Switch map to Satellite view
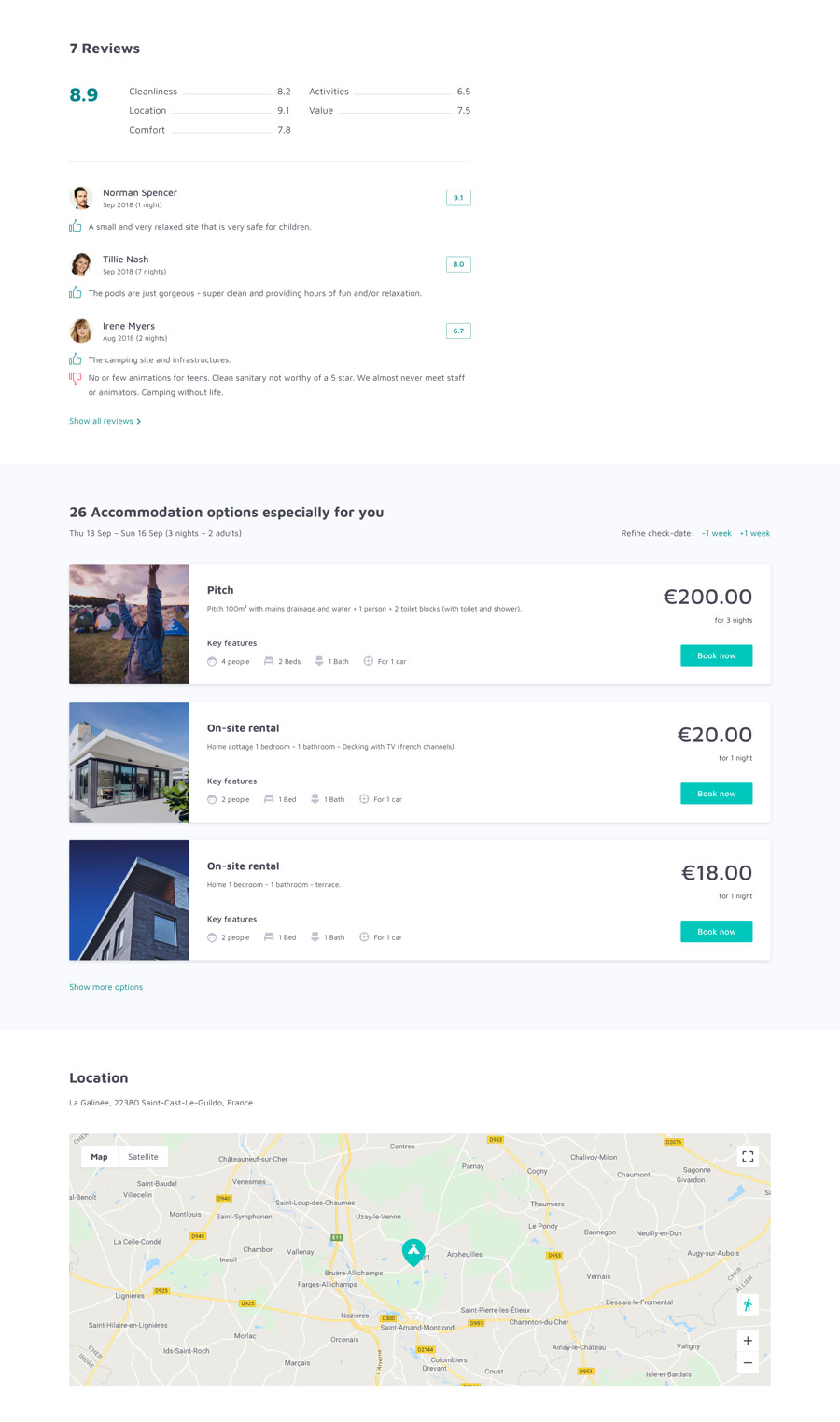840x1422 pixels. click(x=143, y=1156)
